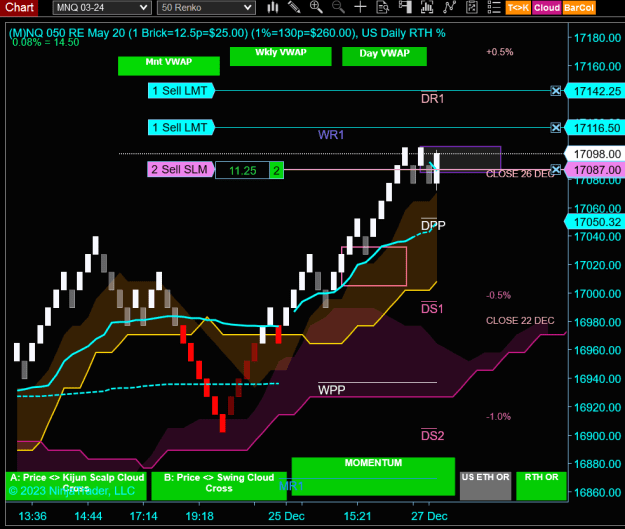Click the DPP pivot label
The image size is (625, 529).
[x=433, y=226]
